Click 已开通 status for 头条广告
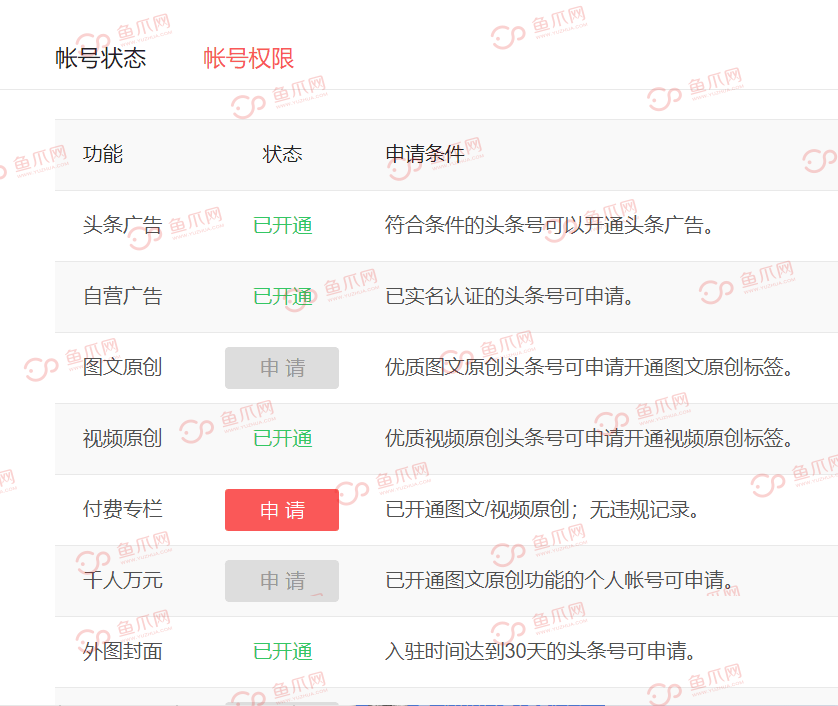The width and height of the screenshot is (838, 706). click(x=283, y=225)
